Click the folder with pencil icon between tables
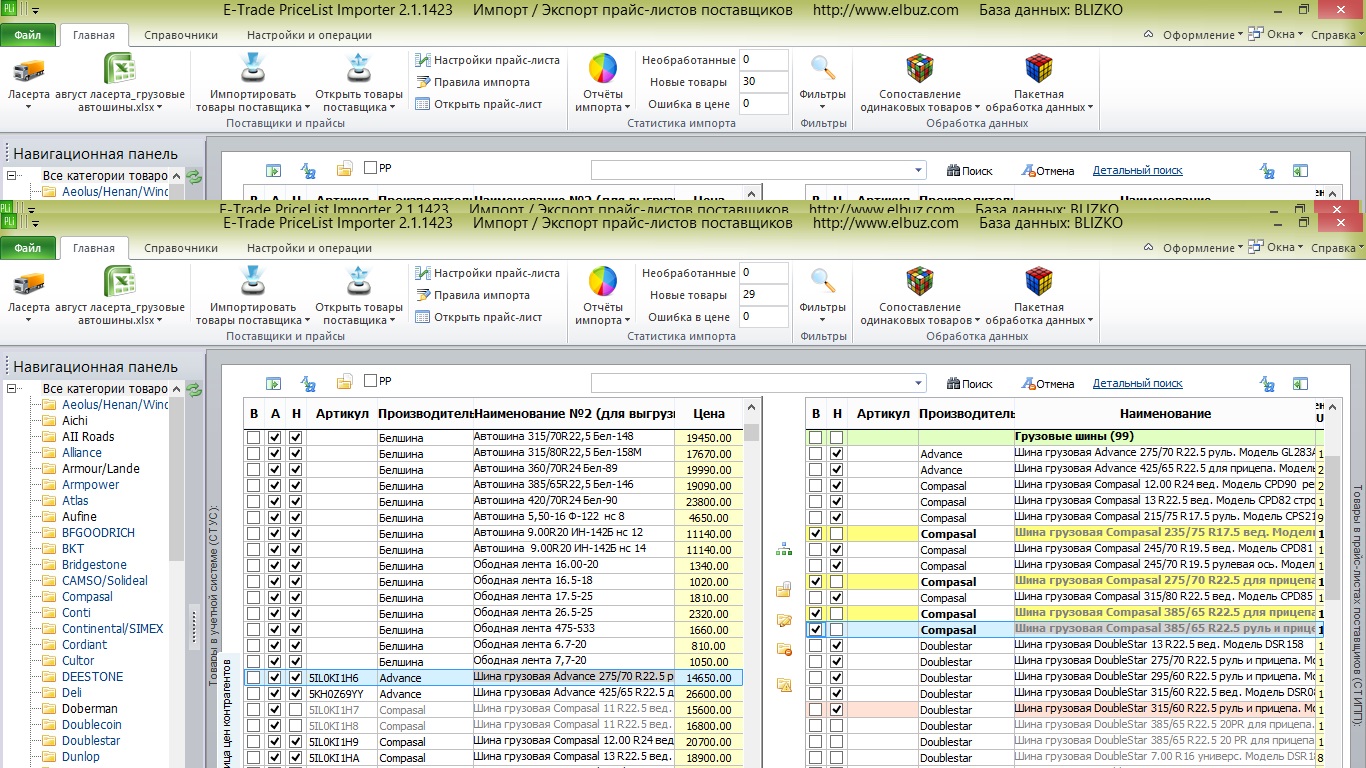1366x768 pixels. coord(784,621)
